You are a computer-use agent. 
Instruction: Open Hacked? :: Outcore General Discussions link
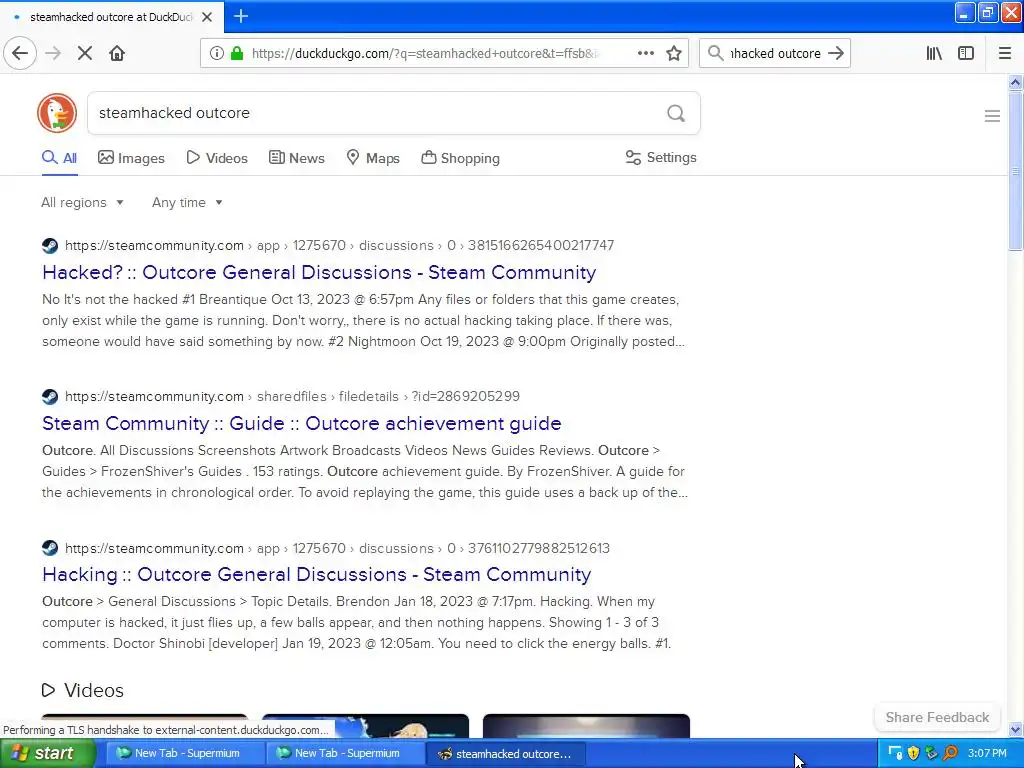coord(319,272)
